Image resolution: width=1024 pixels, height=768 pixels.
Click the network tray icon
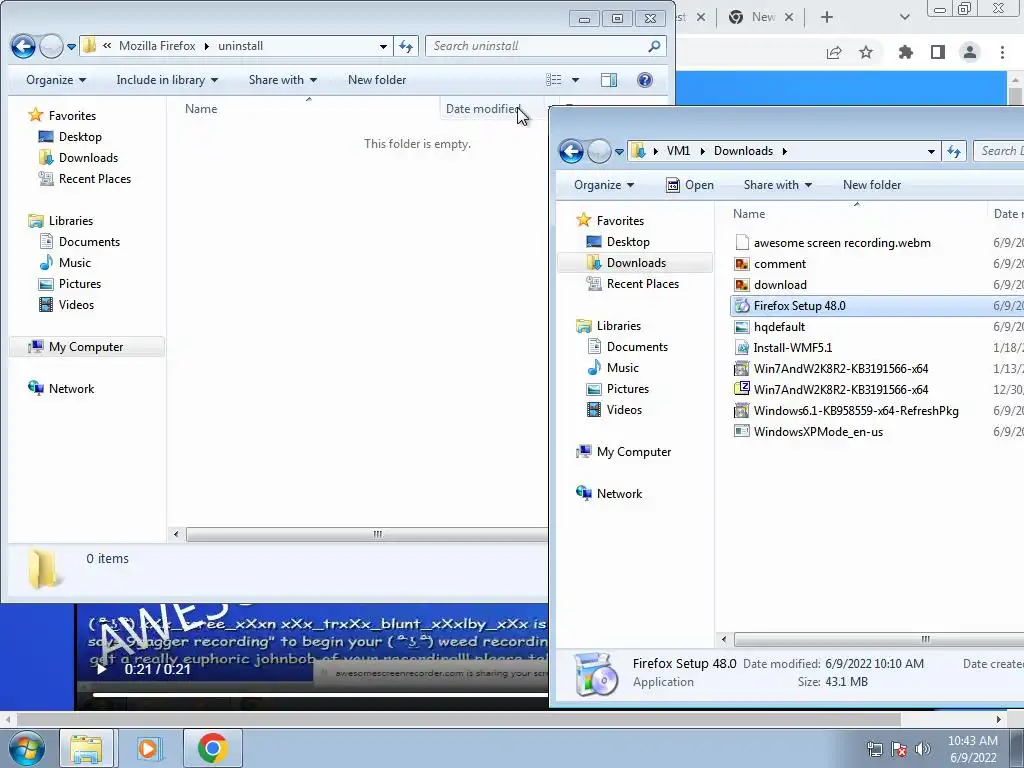pyautogui.click(x=874, y=749)
